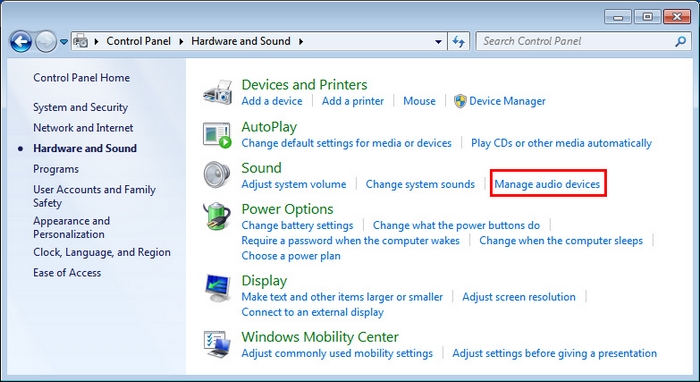Click Require a password when computer wakes

[x=350, y=241]
